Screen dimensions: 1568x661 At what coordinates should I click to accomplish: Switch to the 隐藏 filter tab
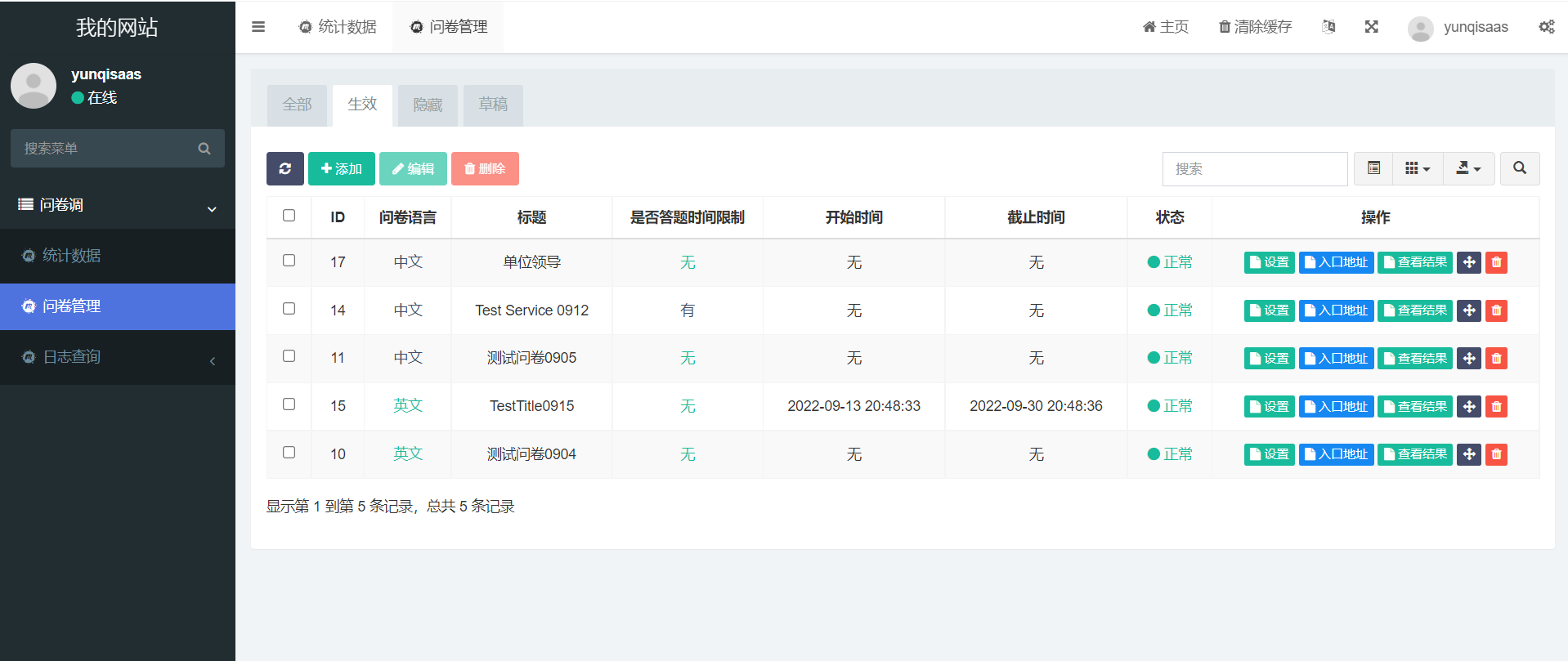[x=428, y=105]
